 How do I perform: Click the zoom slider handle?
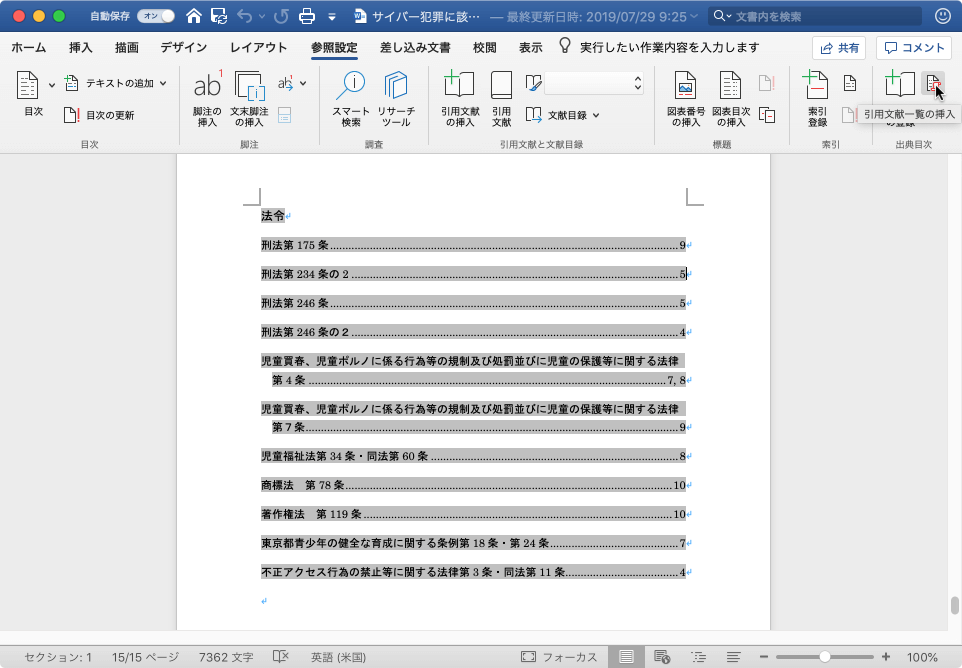click(825, 657)
